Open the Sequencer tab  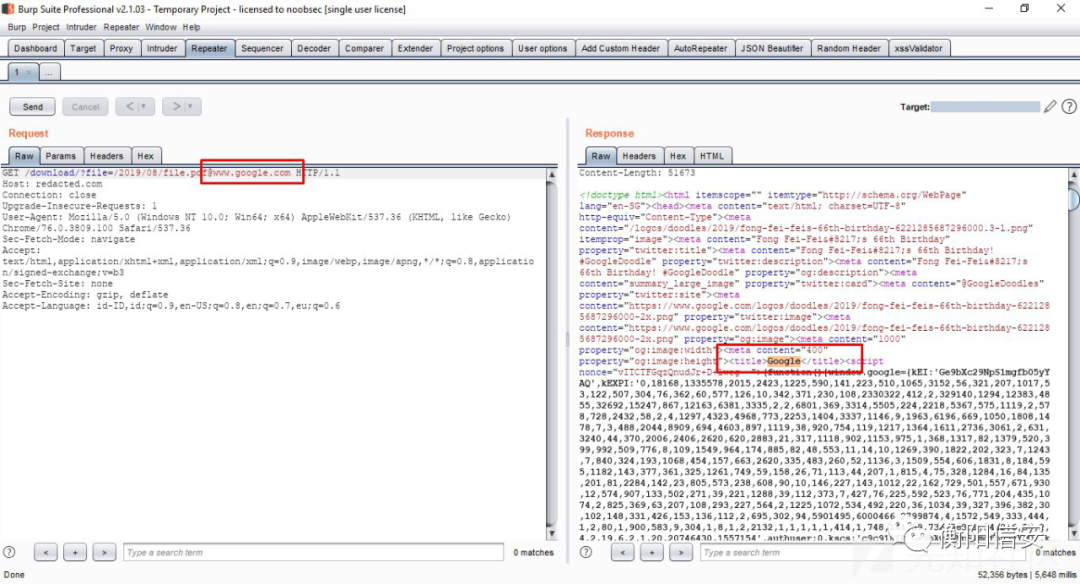click(x=262, y=48)
